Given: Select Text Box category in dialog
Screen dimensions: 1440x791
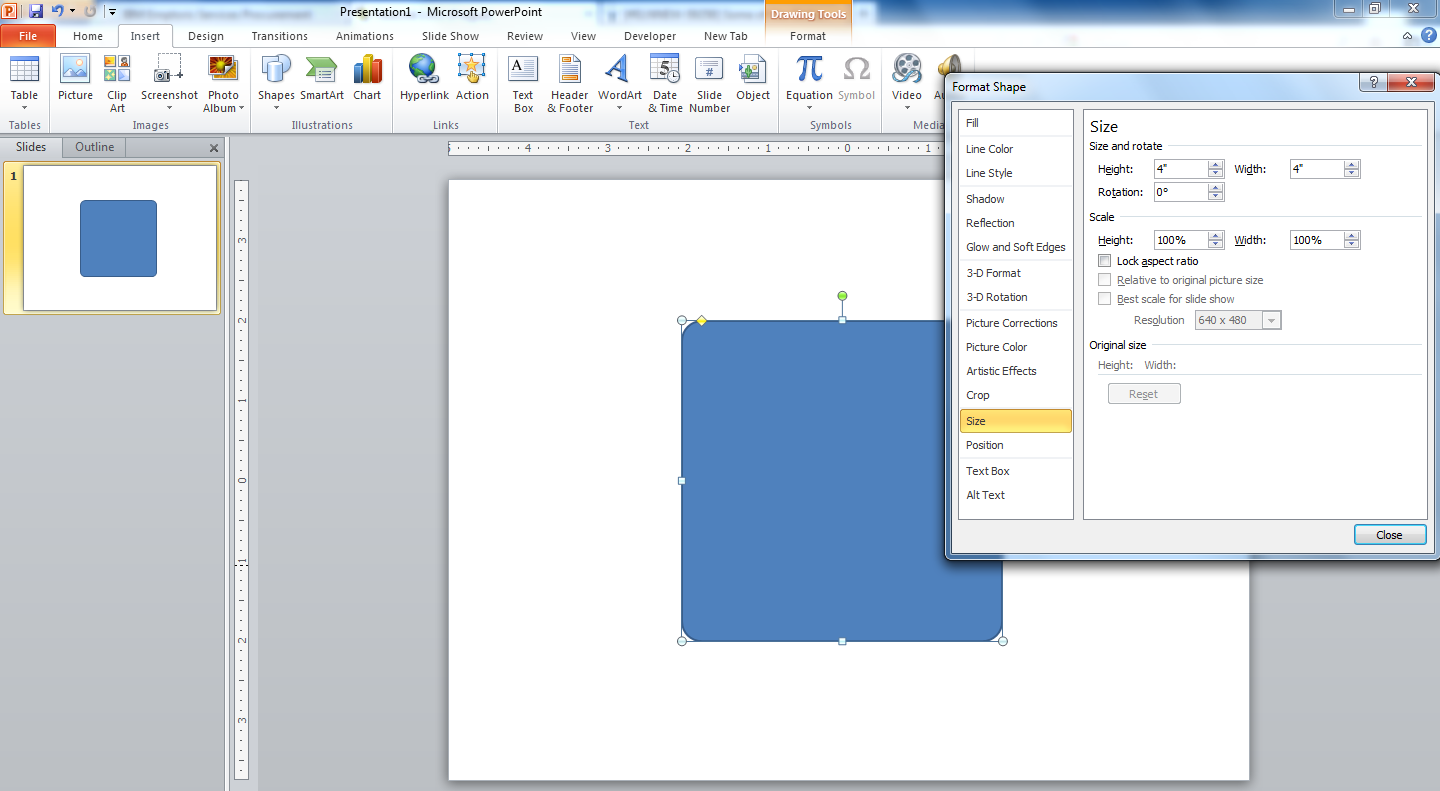Looking at the screenshot, I should (1015, 471).
